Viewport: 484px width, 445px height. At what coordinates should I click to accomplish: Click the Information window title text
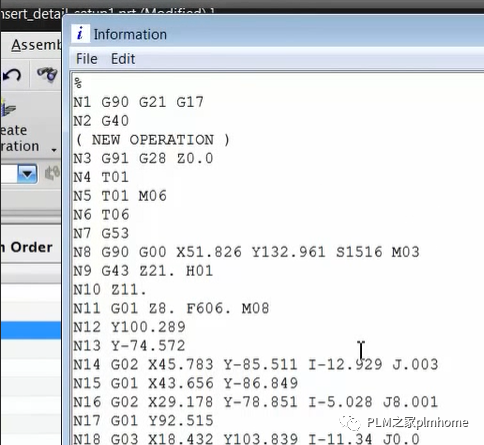coord(130,34)
